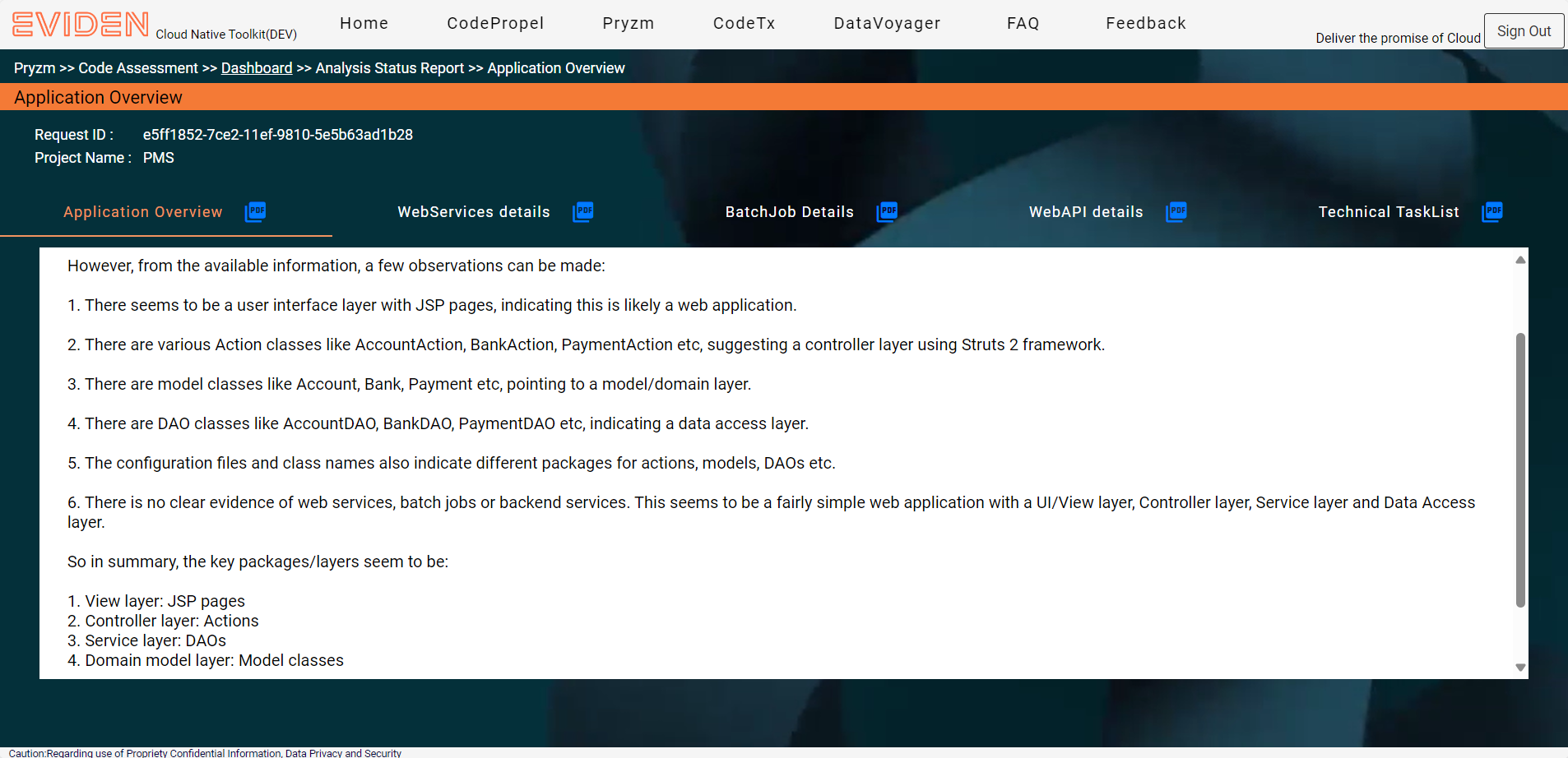Click the 'So in summary' line
The image size is (1568, 758).
258,562
